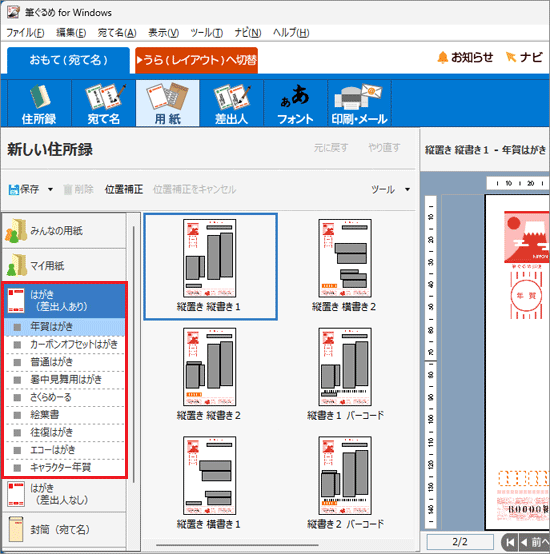The height and width of the screenshot is (554, 550).
Task: Click the app icon in title bar
Action: 13,12
